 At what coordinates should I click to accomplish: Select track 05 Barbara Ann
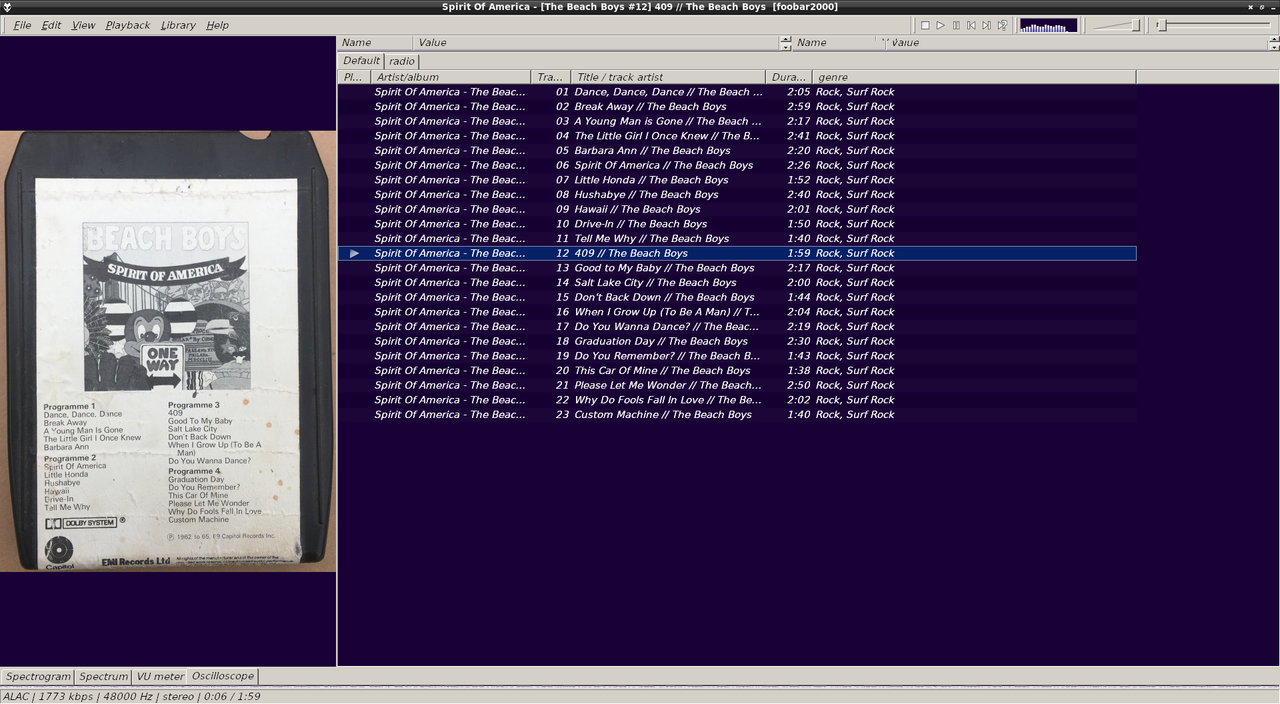(737, 151)
